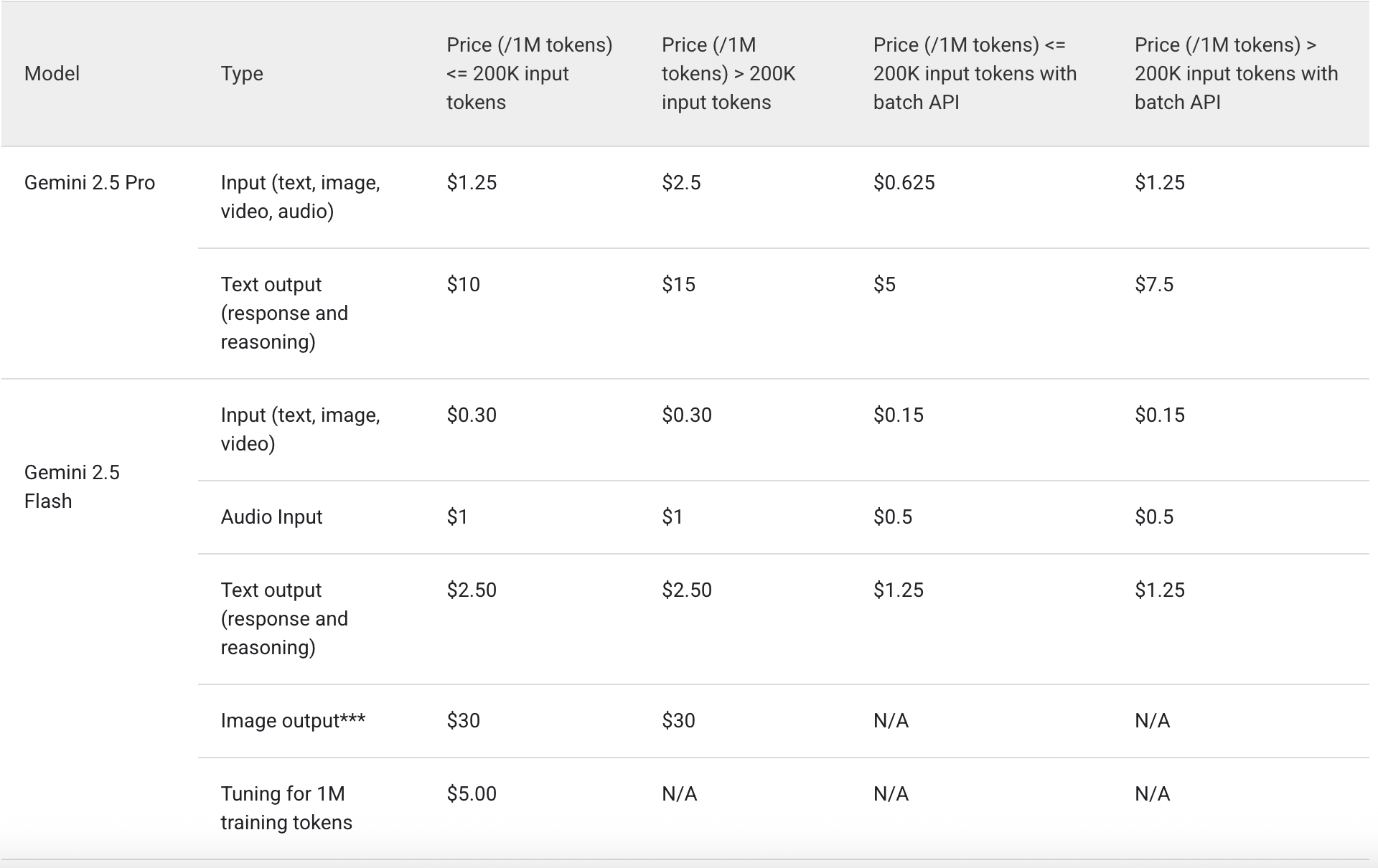Click "$5" Pro text output batch price
The height and width of the screenshot is (868, 1378).
(x=884, y=285)
